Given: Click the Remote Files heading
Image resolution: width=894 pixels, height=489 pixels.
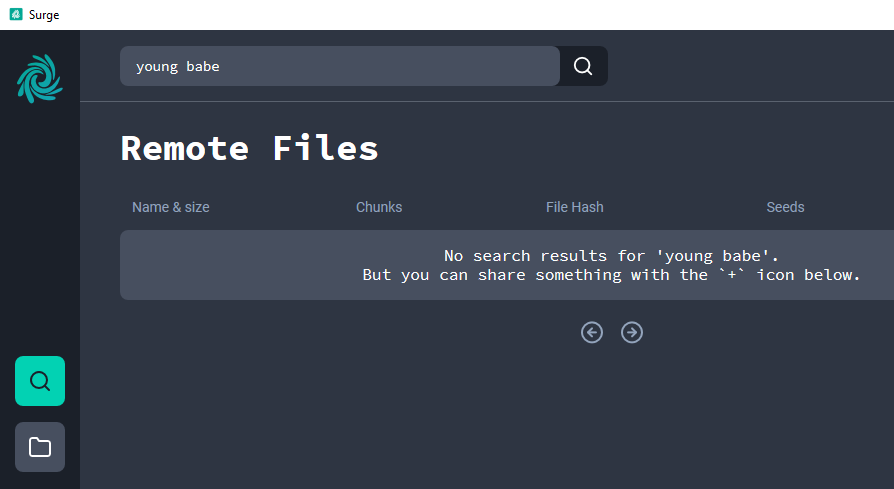Looking at the screenshot, I should (250, 148).
